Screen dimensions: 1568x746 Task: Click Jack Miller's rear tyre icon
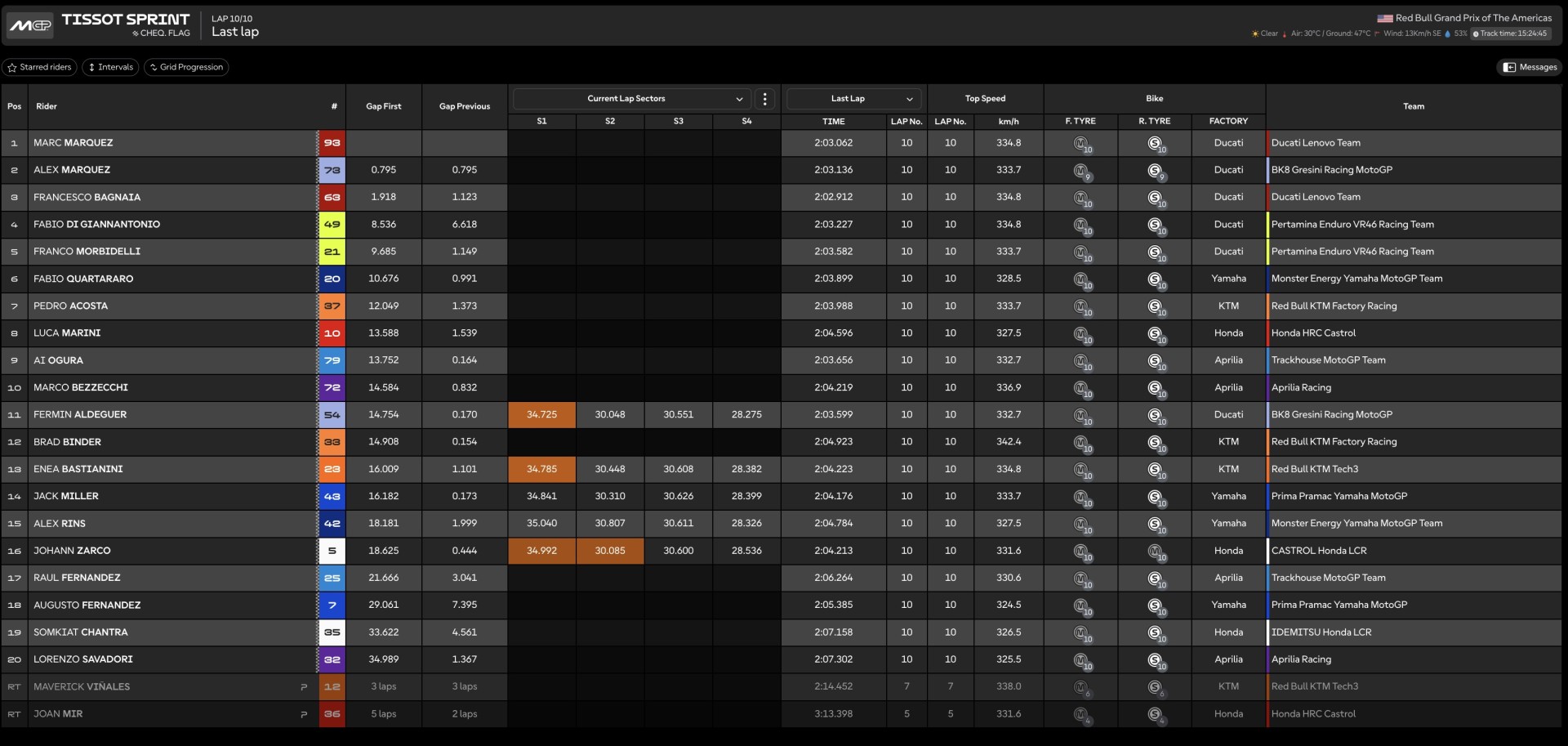point(1156,498)
